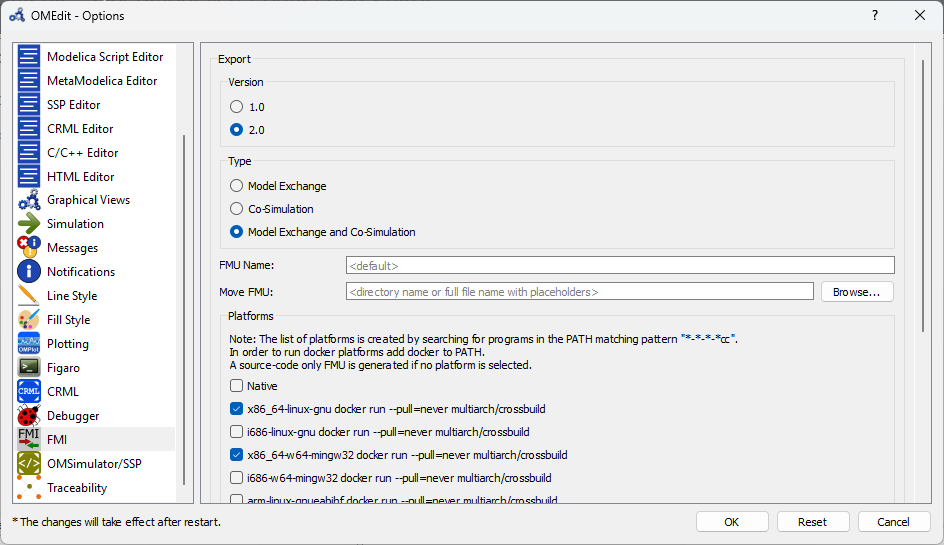Click the OMEdit title bar app icon
944x545 pixels.
pyautogui.click(x=17, y=16)
